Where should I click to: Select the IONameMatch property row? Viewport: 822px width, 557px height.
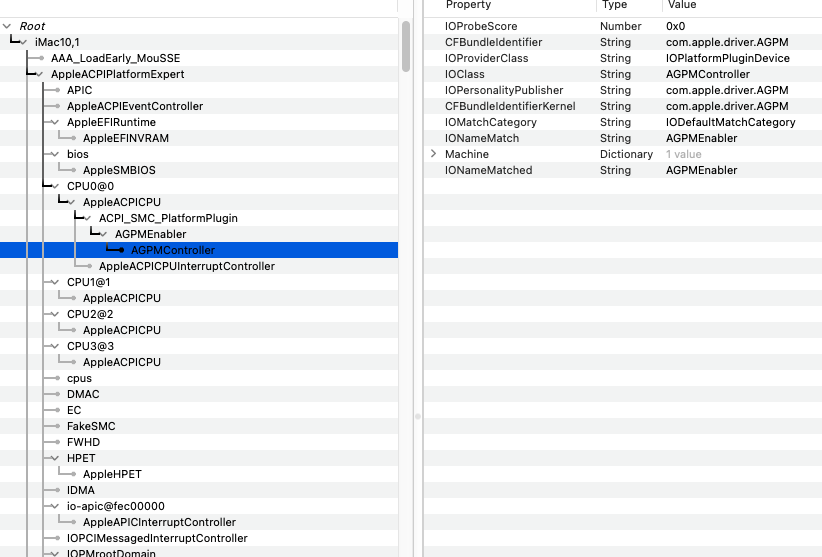tap(623, 138)
